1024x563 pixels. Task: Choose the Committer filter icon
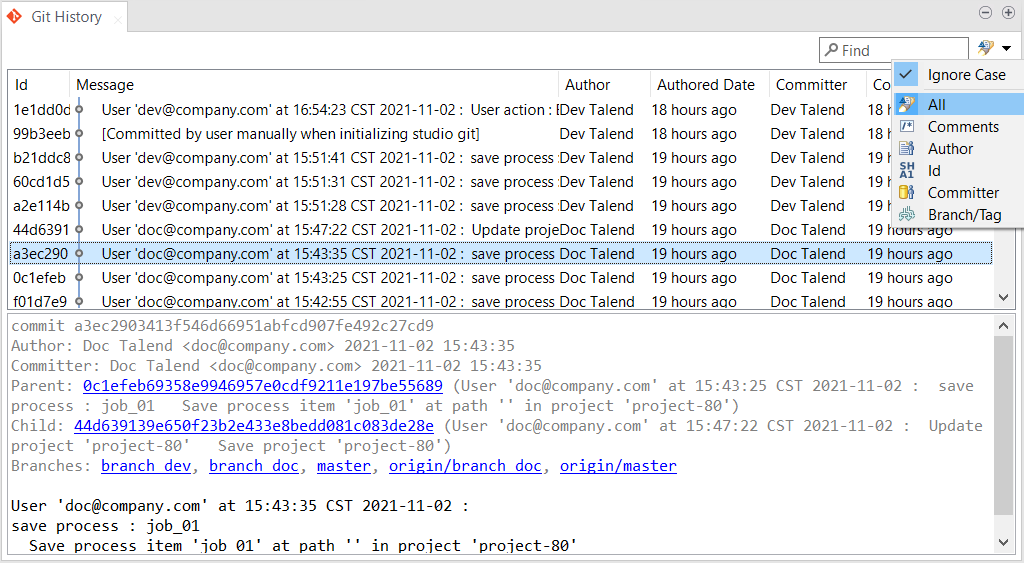(907, 192)
